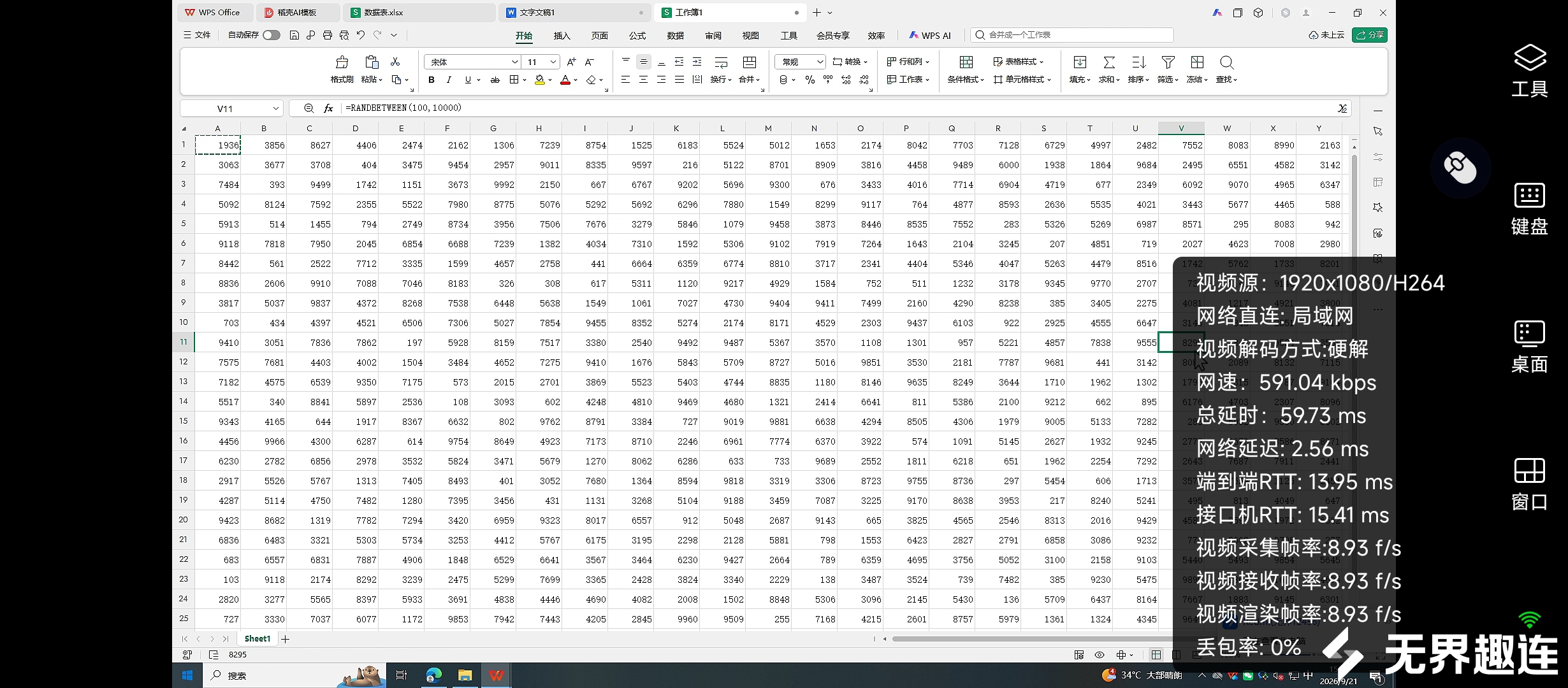Viewport: 1568px width, 688px height.
Task: Toggle middle vertical alignment button
Action: coord(644,62)
